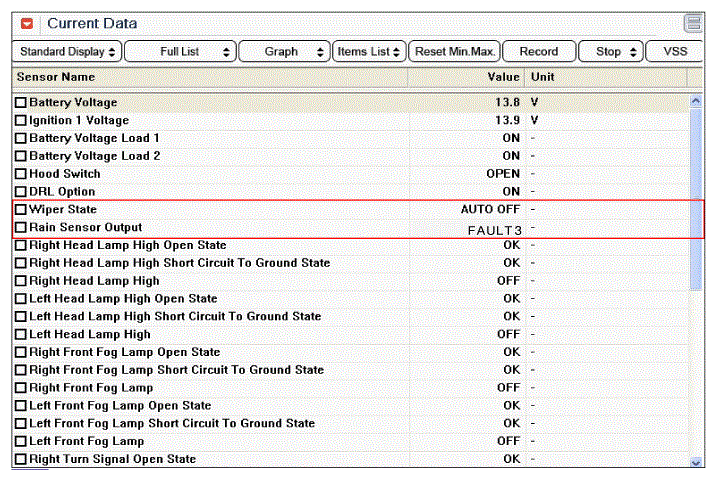
Task: Check the Battery Voltage checkbox
Action: tap(21, 103)
